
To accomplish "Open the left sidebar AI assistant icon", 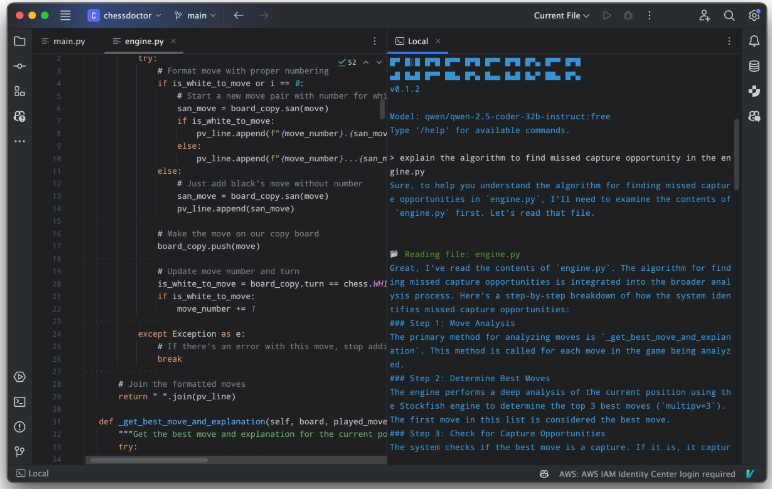I will [x=20, y=116].
